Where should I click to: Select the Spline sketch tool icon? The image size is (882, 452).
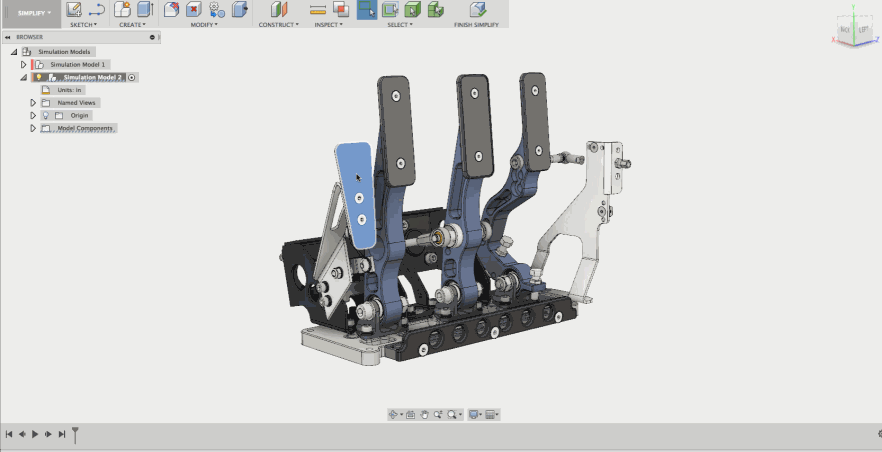coord(97,10)
